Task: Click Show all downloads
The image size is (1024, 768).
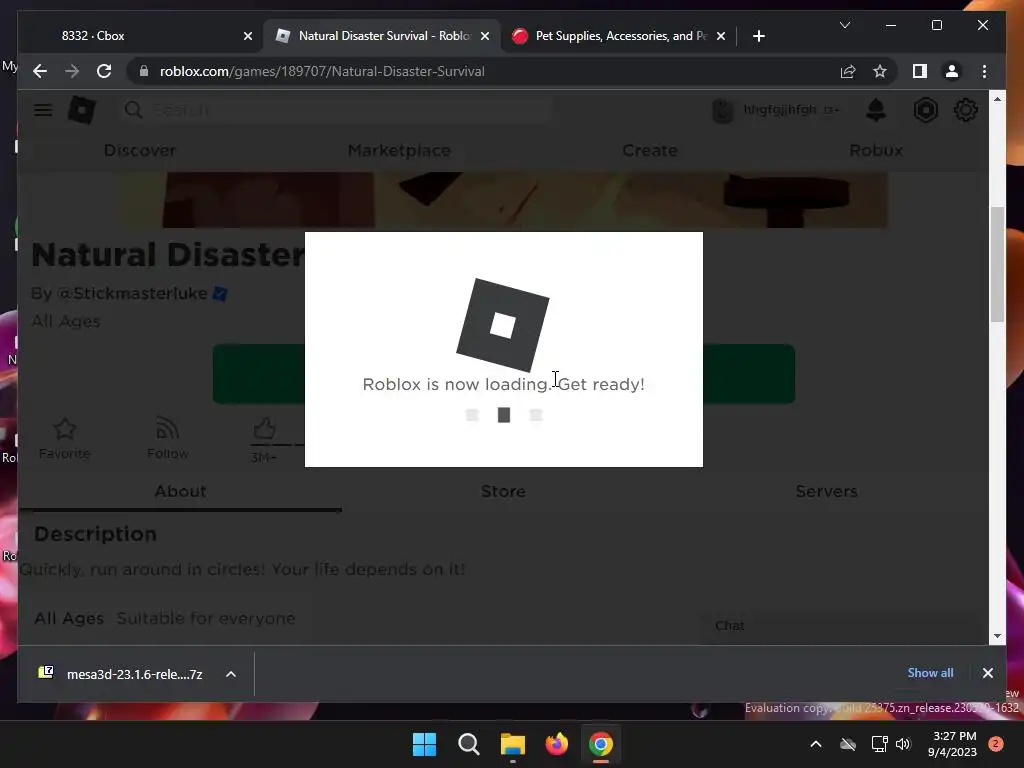Action: point(930,673)
